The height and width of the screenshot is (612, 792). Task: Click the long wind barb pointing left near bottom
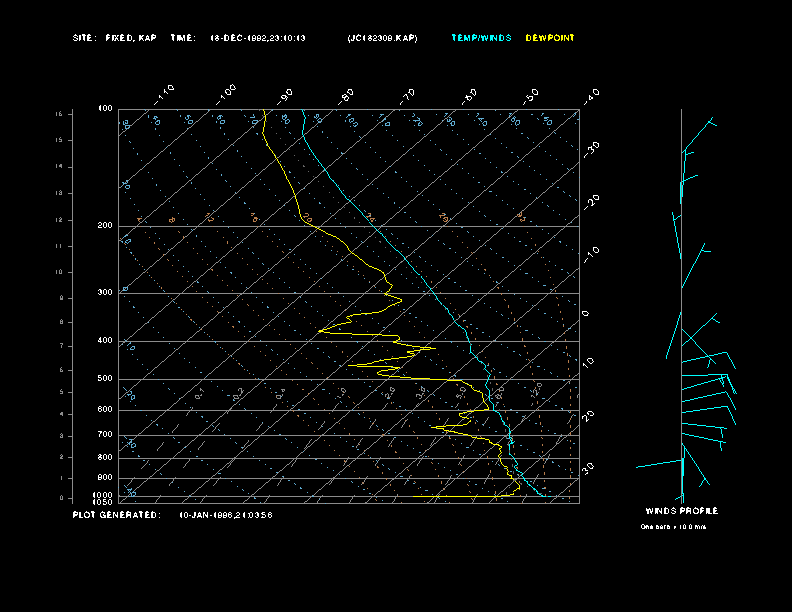pyautogui.click(x=660, y=464)
